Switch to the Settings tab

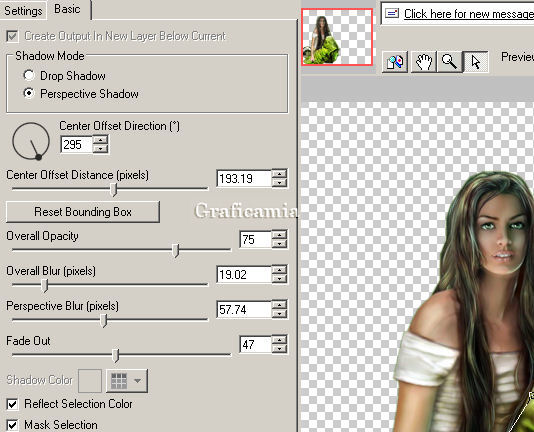23,11
